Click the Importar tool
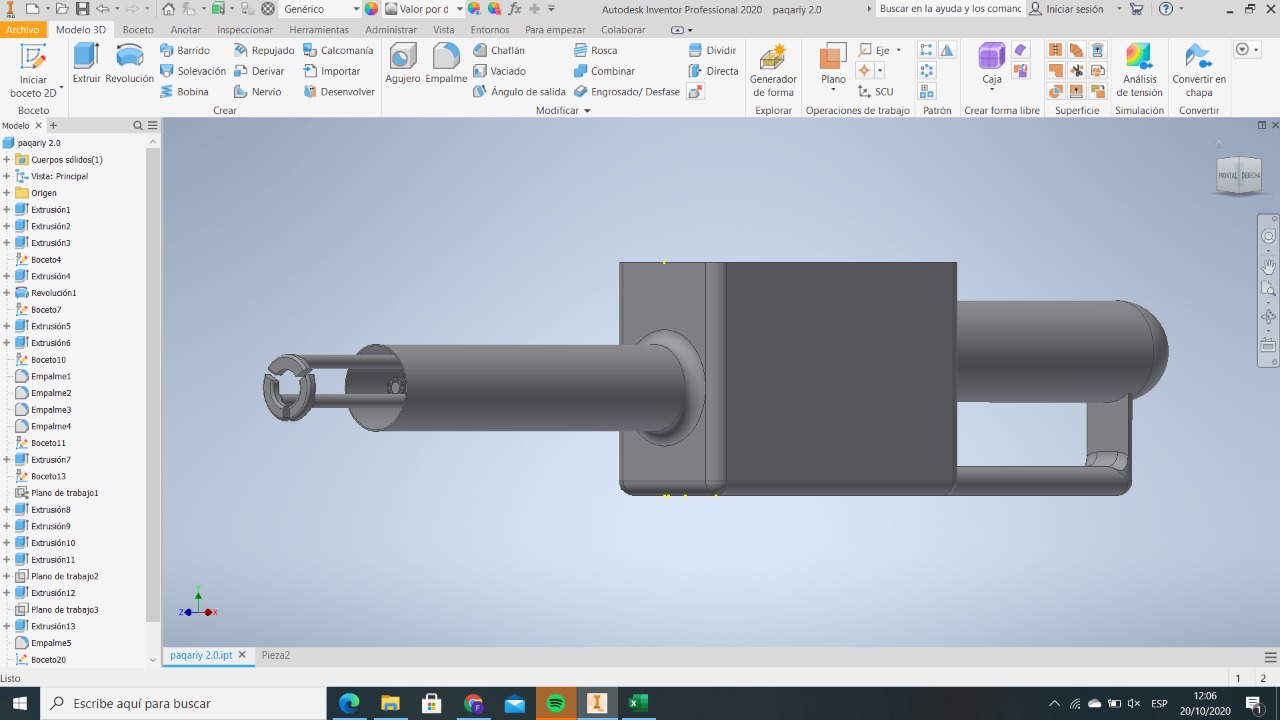Screen dimensions: 1280x720 (x=331, y=71)
